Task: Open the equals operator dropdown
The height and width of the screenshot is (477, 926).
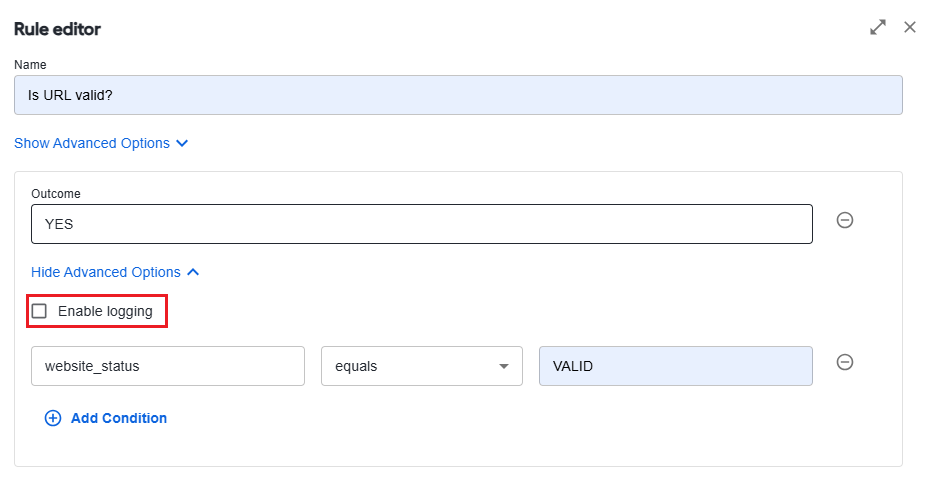Action: 422,366
